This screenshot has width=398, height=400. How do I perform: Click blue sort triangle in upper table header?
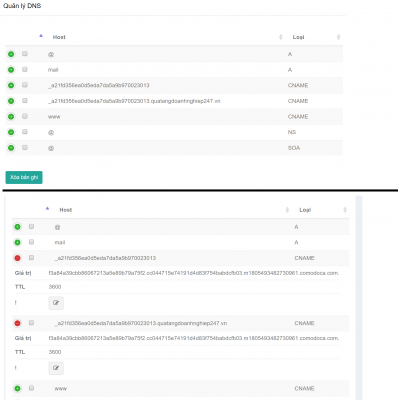pyautogui.click(x=41, y=36)
